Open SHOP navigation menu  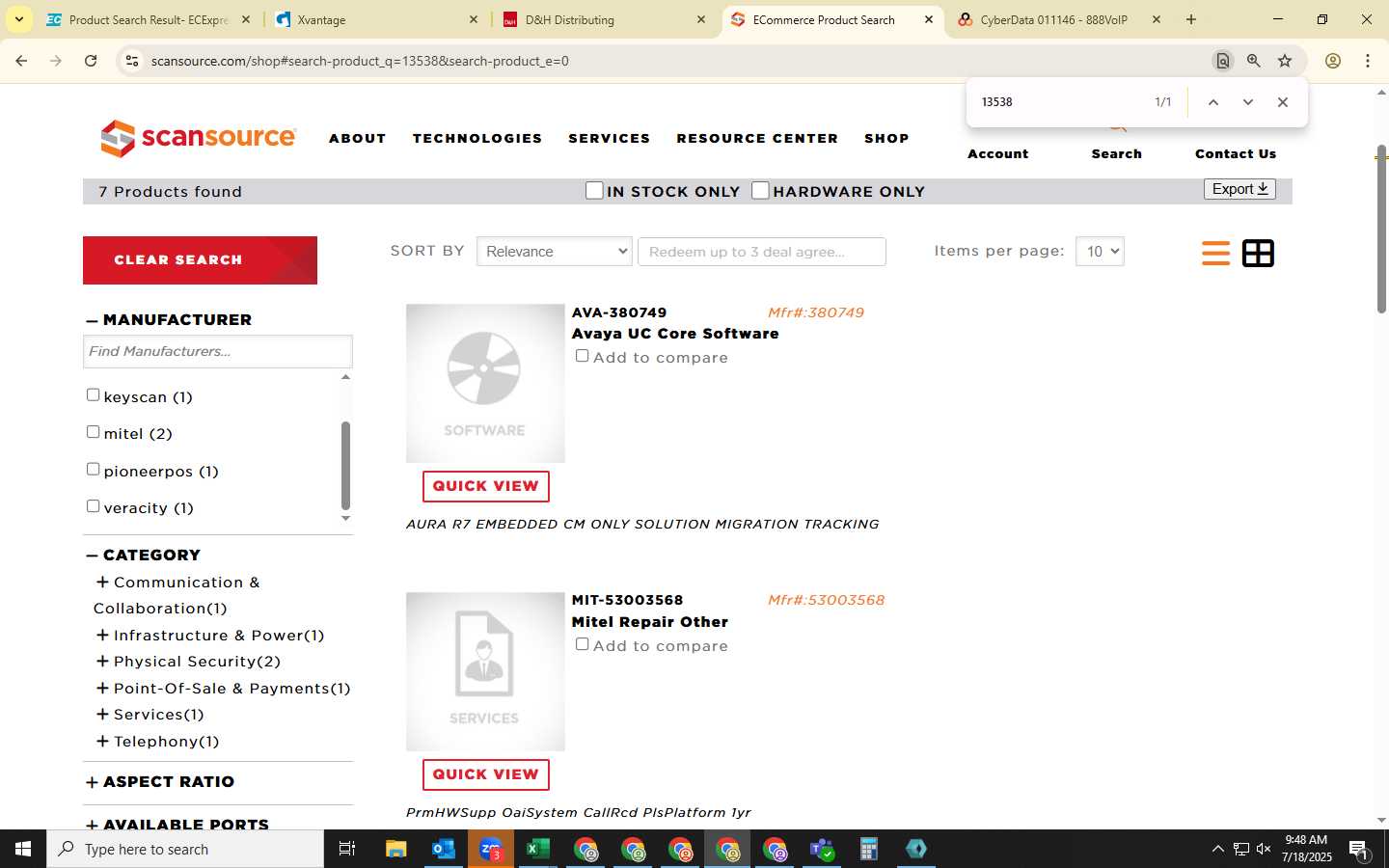point(886,139)
